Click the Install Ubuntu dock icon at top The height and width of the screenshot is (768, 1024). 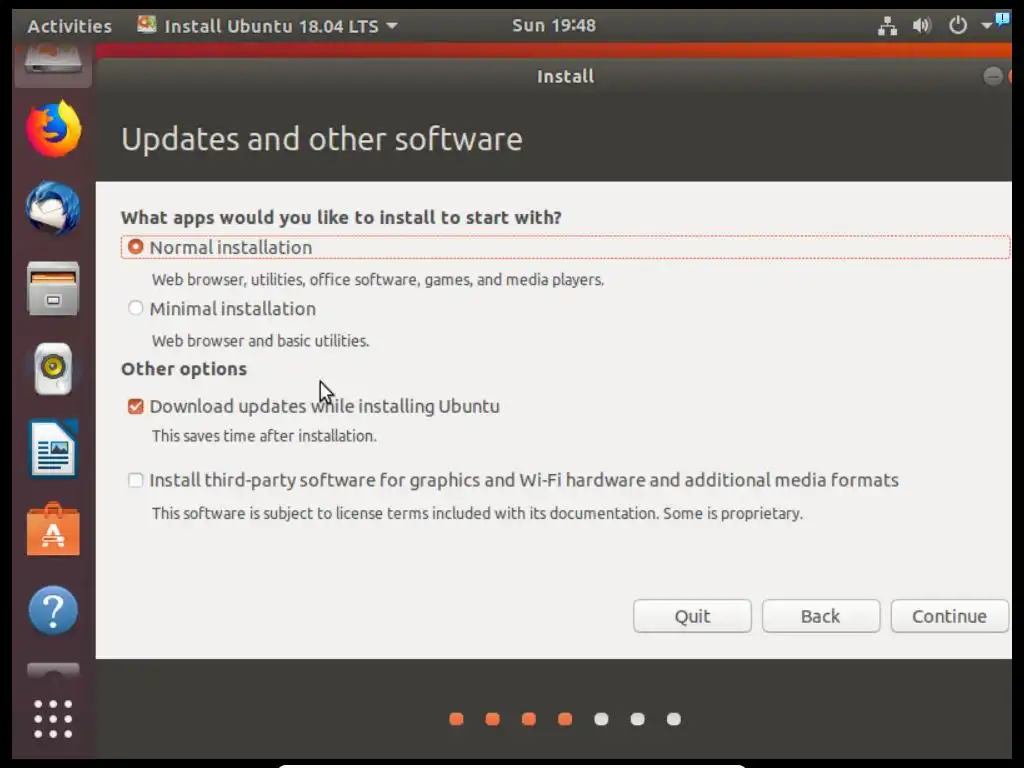[x=54, y=64]
